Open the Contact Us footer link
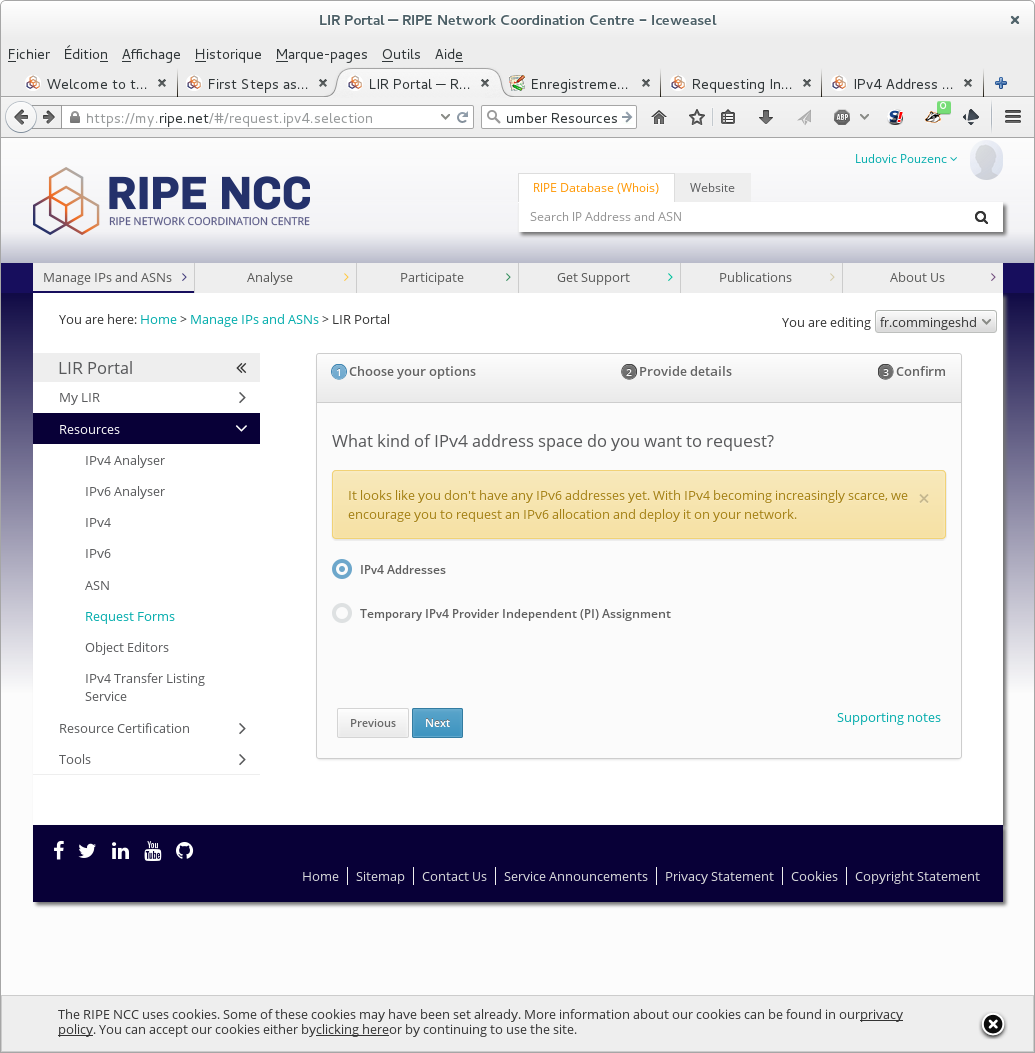The image size is (1035, 1053). (454, 876)
